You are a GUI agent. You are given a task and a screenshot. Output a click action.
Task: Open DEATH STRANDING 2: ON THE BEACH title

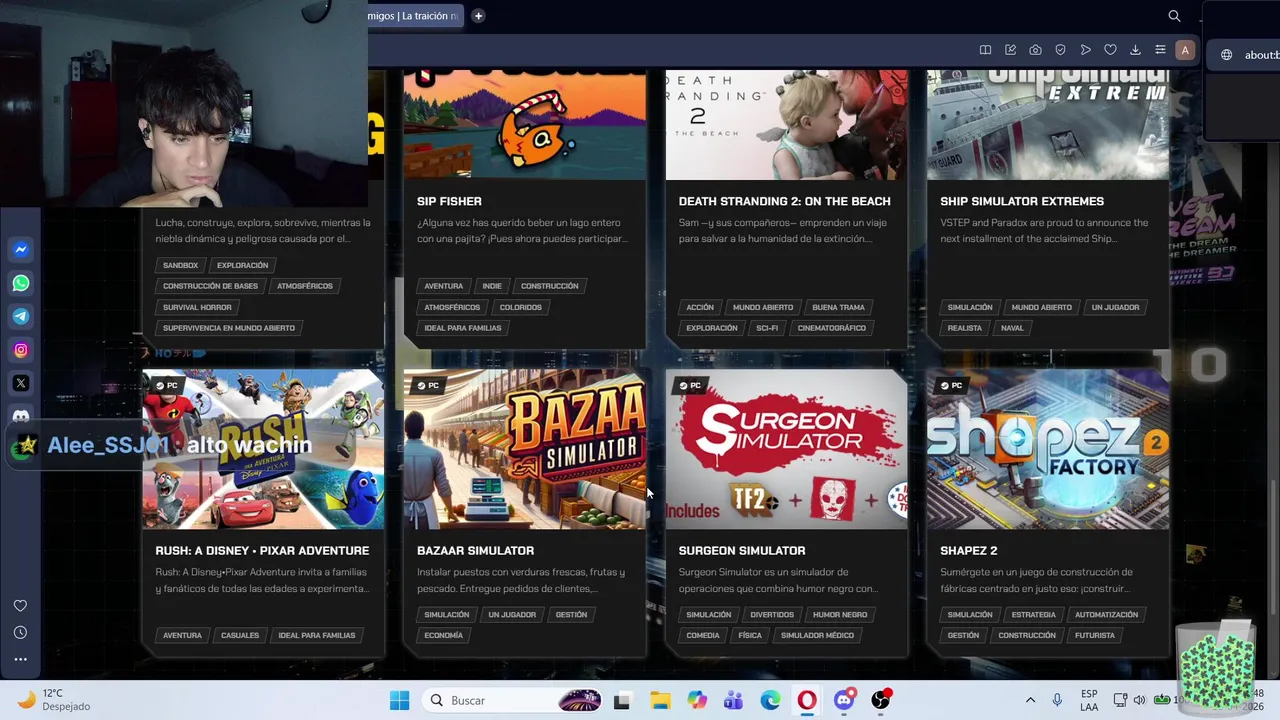coord(784,201)
